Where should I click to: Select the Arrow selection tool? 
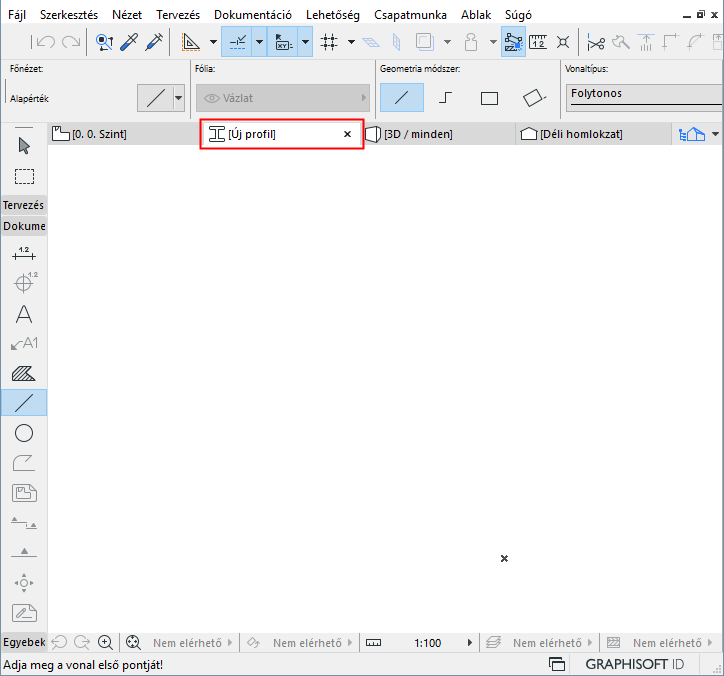pyautogui.click(x=24, y=146)
